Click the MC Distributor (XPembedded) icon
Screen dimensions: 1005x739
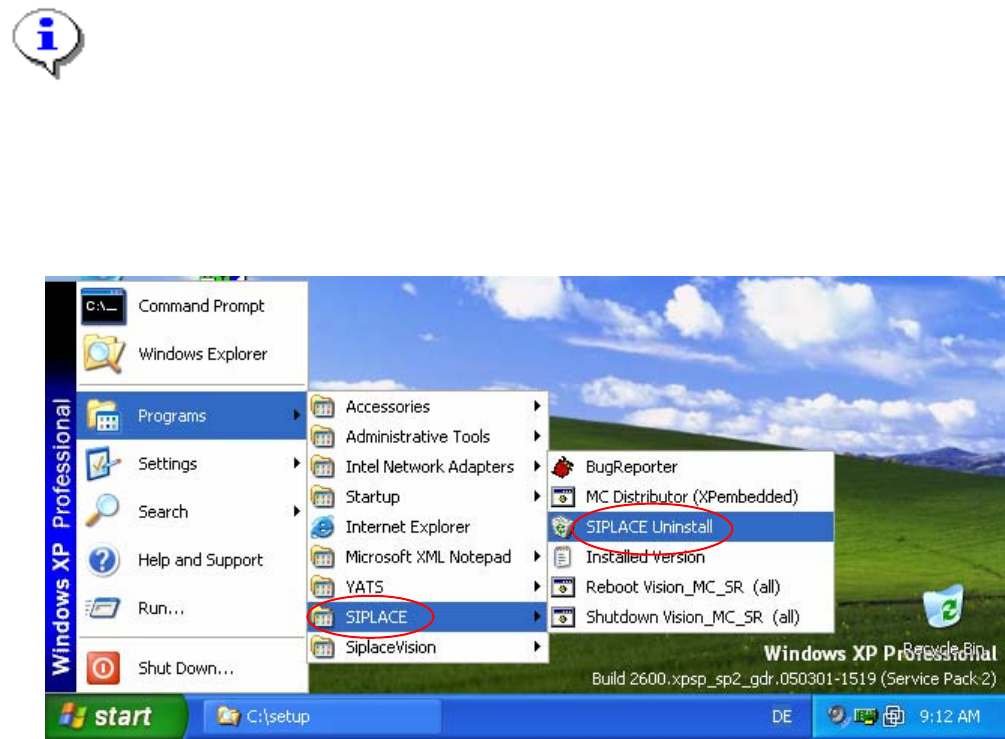click(563, 497)
